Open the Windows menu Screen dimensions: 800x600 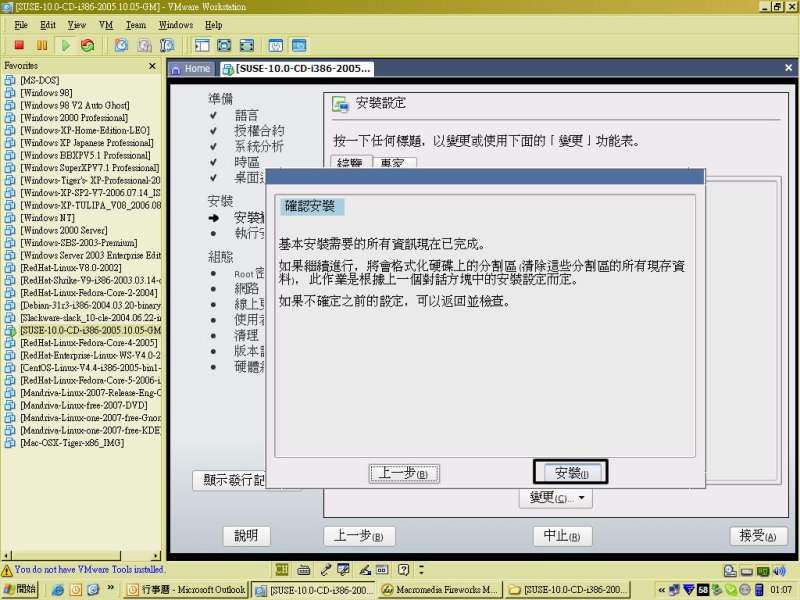pos(176,24)
